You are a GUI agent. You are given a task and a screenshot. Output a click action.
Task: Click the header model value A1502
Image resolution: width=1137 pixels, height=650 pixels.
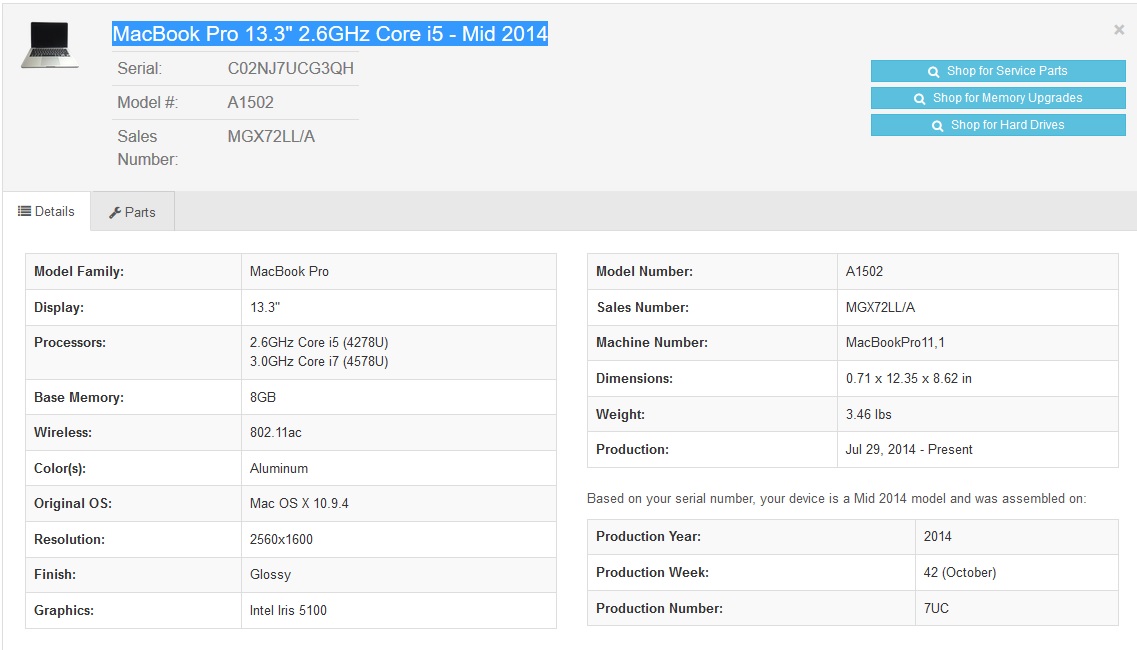[251, 102]
